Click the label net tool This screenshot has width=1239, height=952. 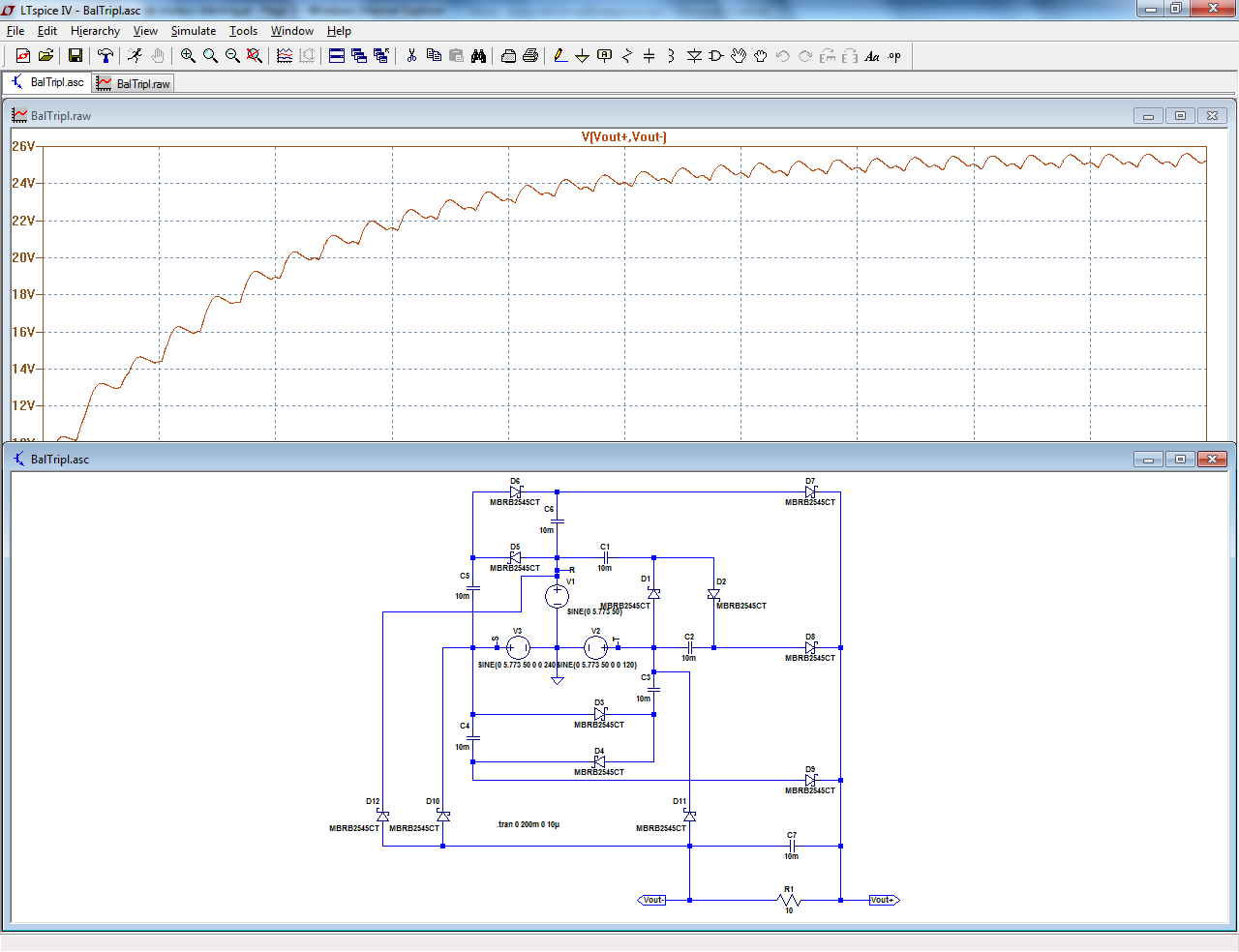tap(605, 56)
